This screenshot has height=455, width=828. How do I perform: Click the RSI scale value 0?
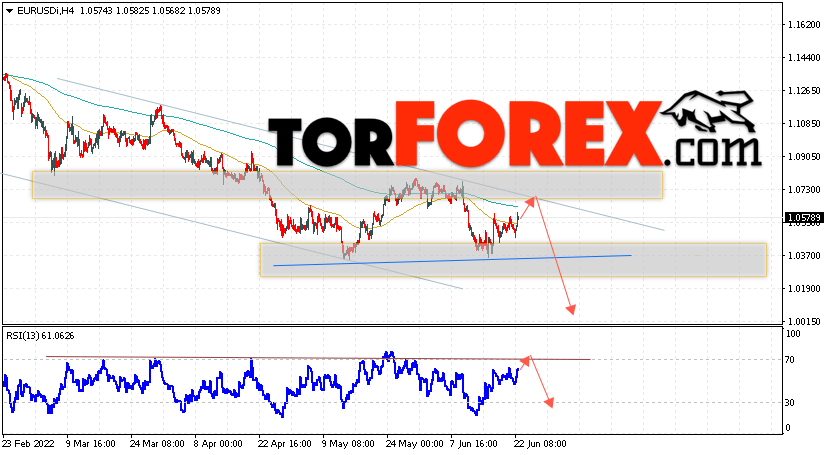(788, 428)
